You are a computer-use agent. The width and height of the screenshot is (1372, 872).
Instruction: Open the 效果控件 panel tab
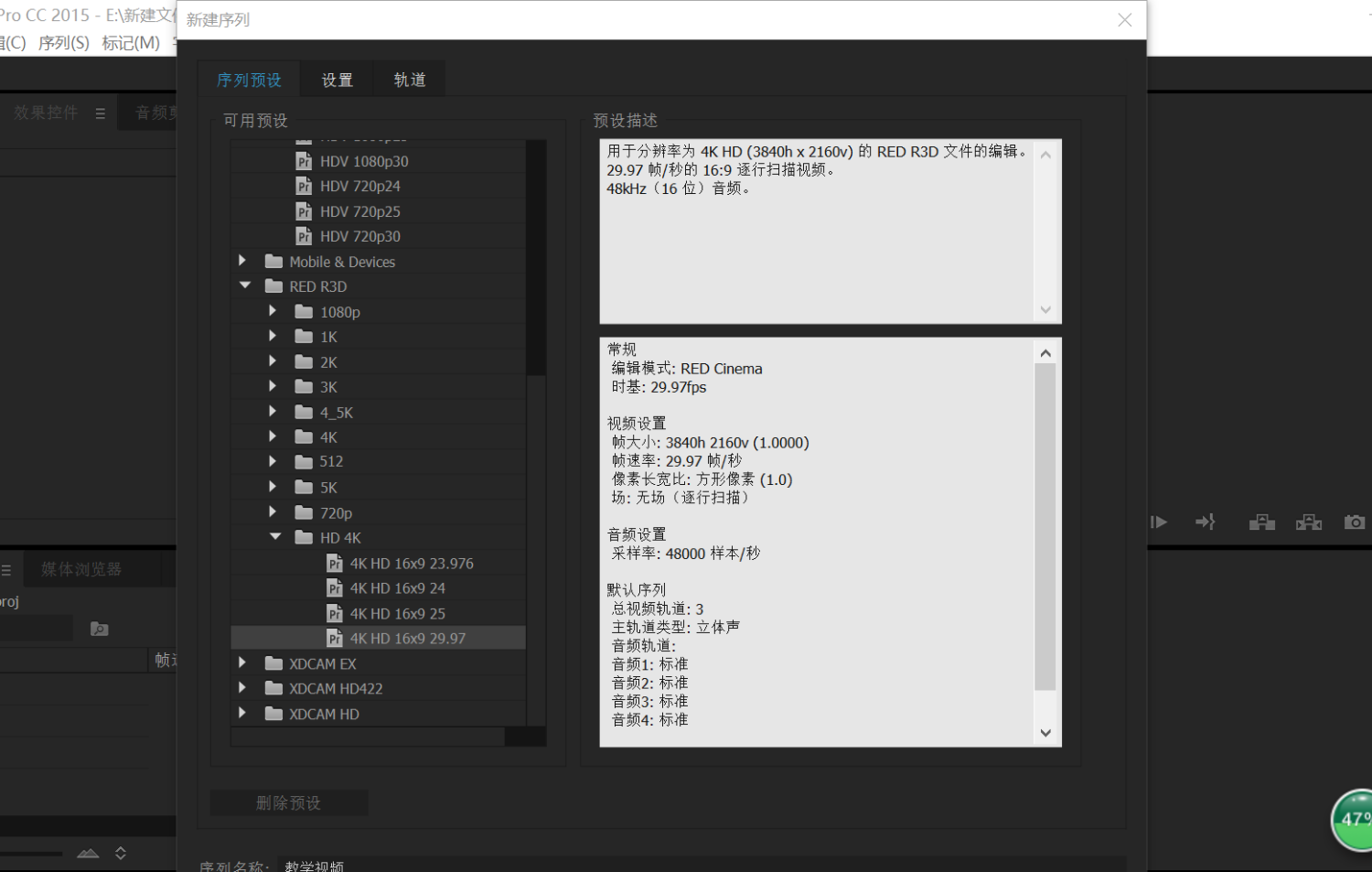[47, 113]
